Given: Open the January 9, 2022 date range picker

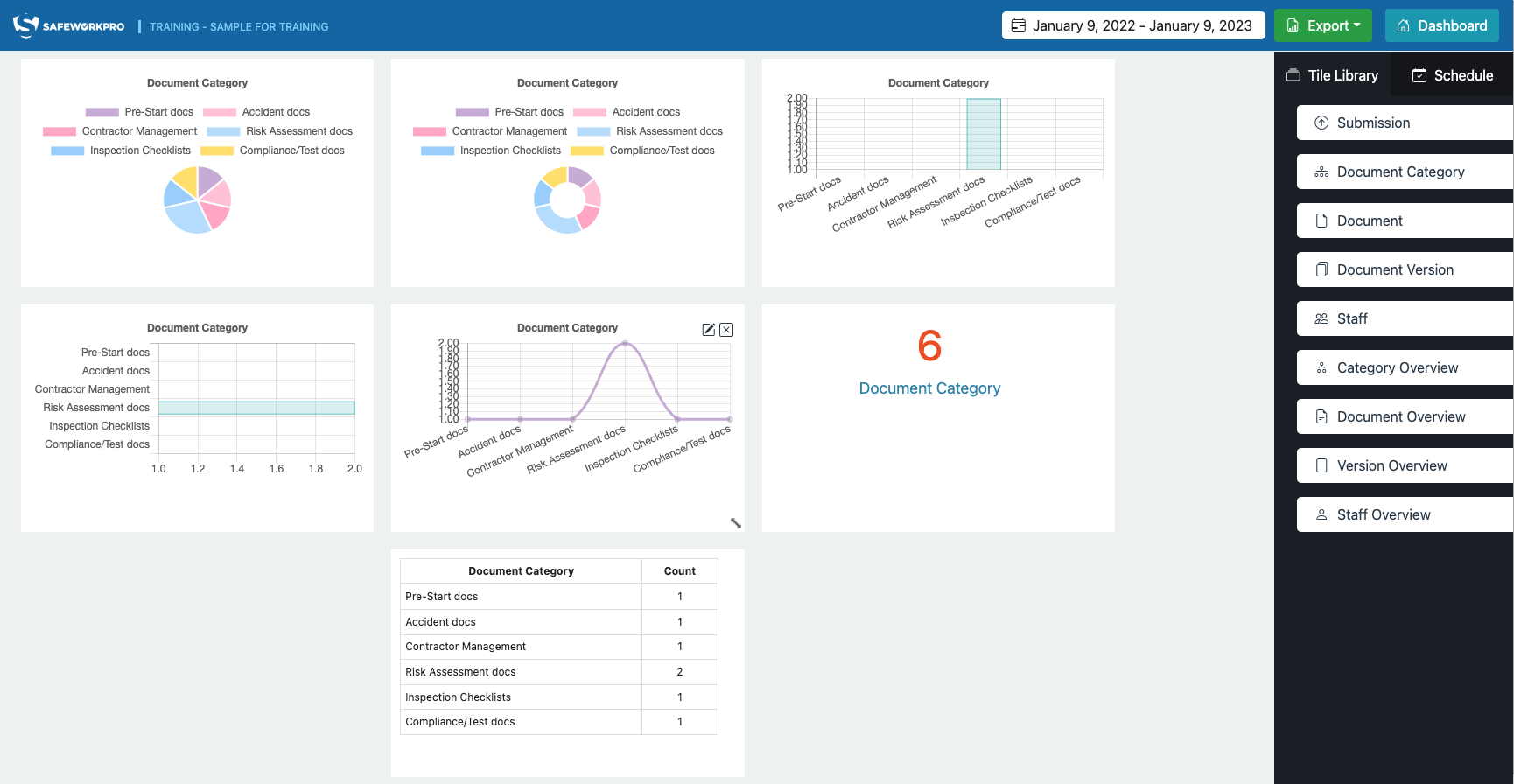Looking at the screenshot, I should 1133,25.
